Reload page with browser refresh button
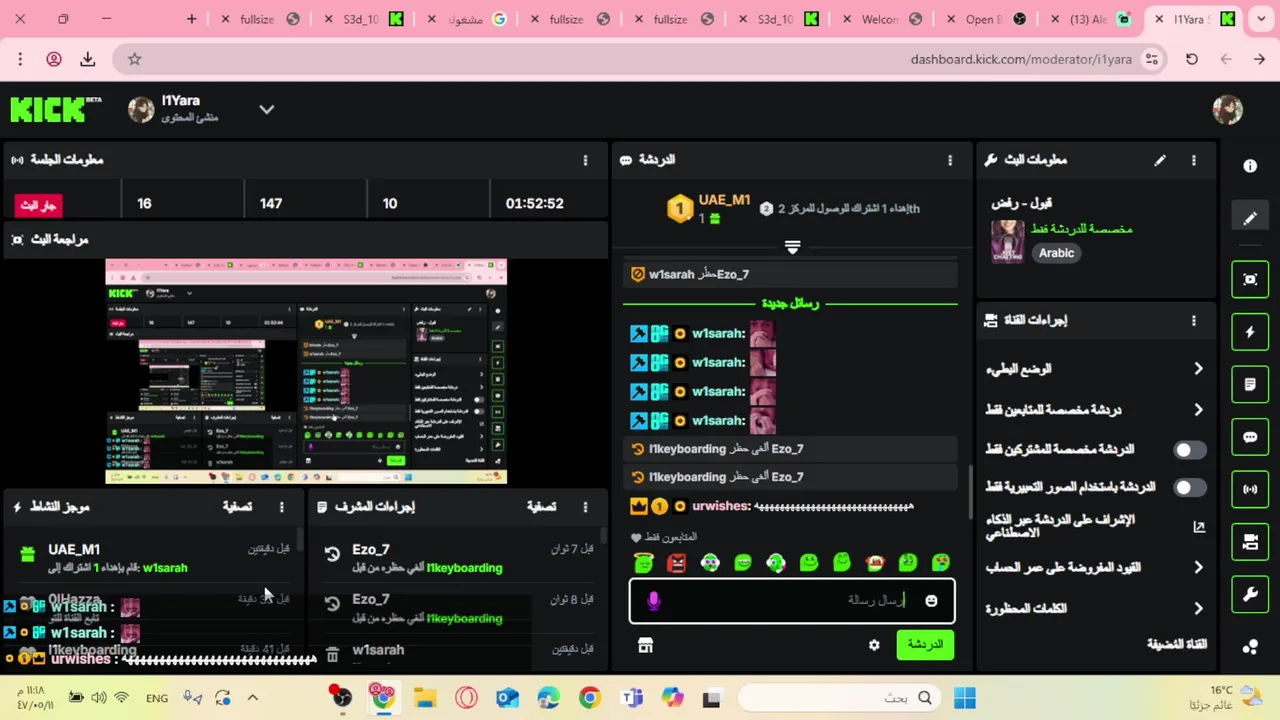This screenshot has height=720, width=1280. 1192,59
